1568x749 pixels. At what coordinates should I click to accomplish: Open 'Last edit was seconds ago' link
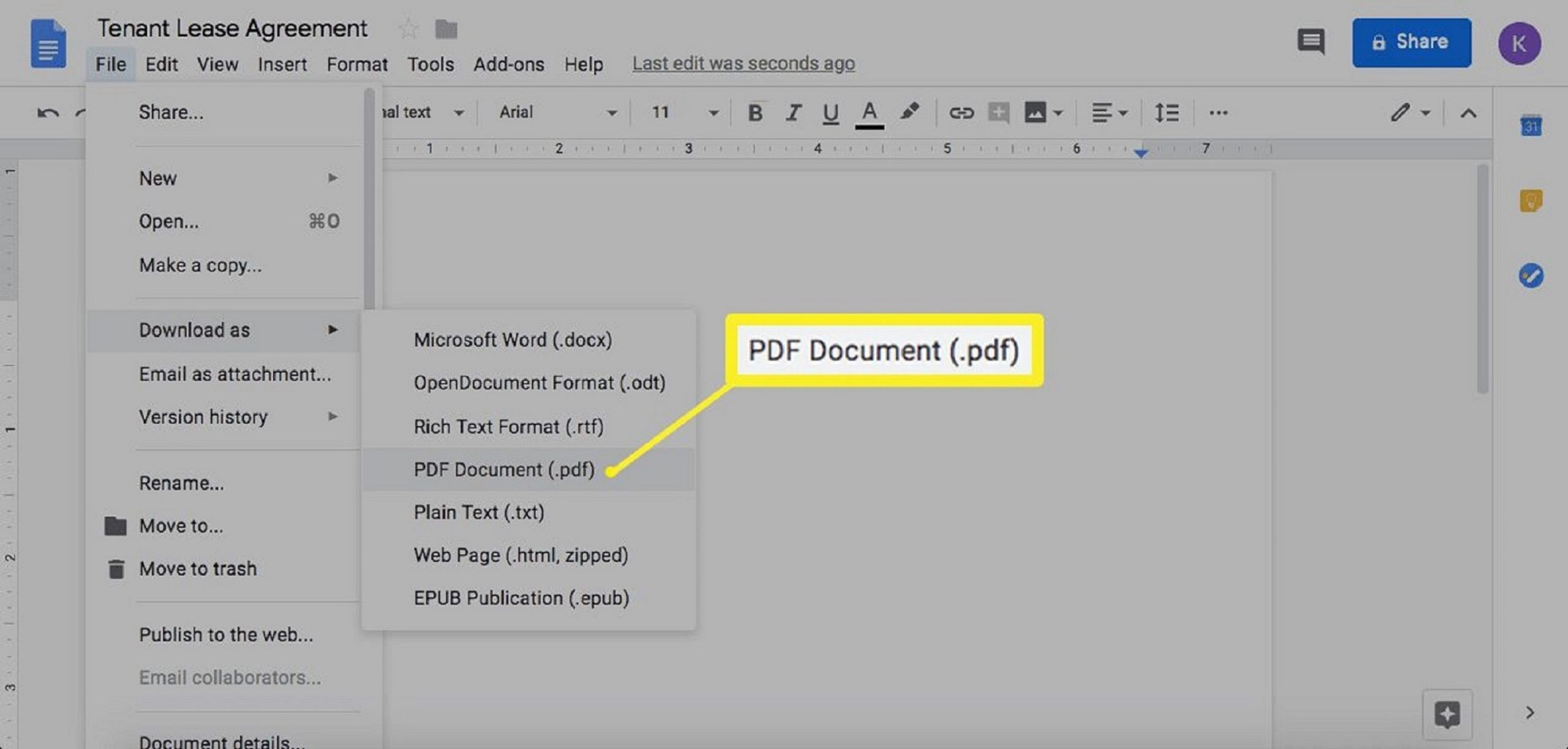pyautogui.click(x=743, y=63)
